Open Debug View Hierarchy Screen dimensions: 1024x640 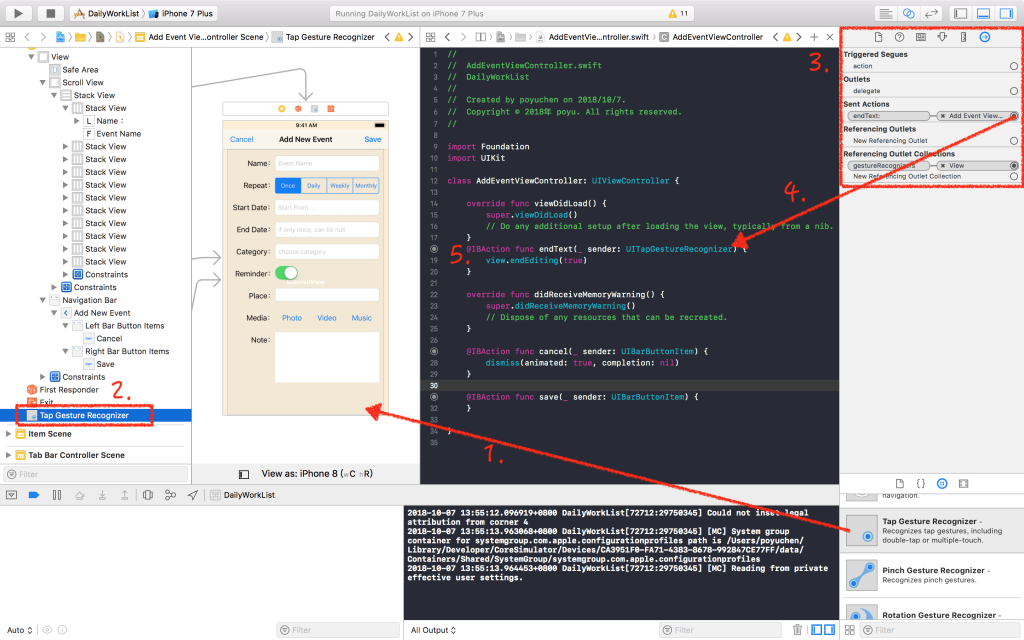click(148, 494)
